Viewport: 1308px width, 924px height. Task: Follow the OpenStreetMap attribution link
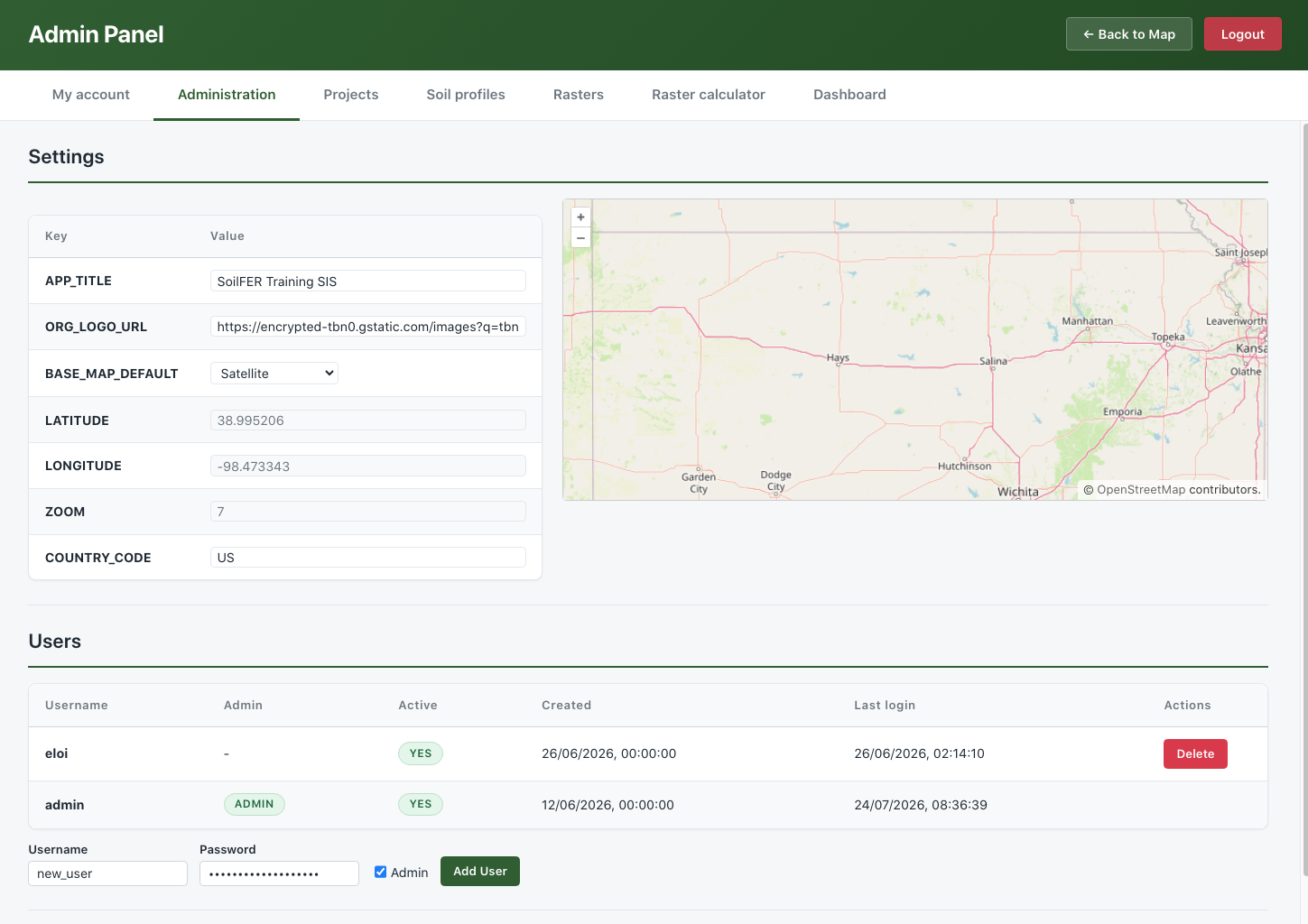[1141, 490]
